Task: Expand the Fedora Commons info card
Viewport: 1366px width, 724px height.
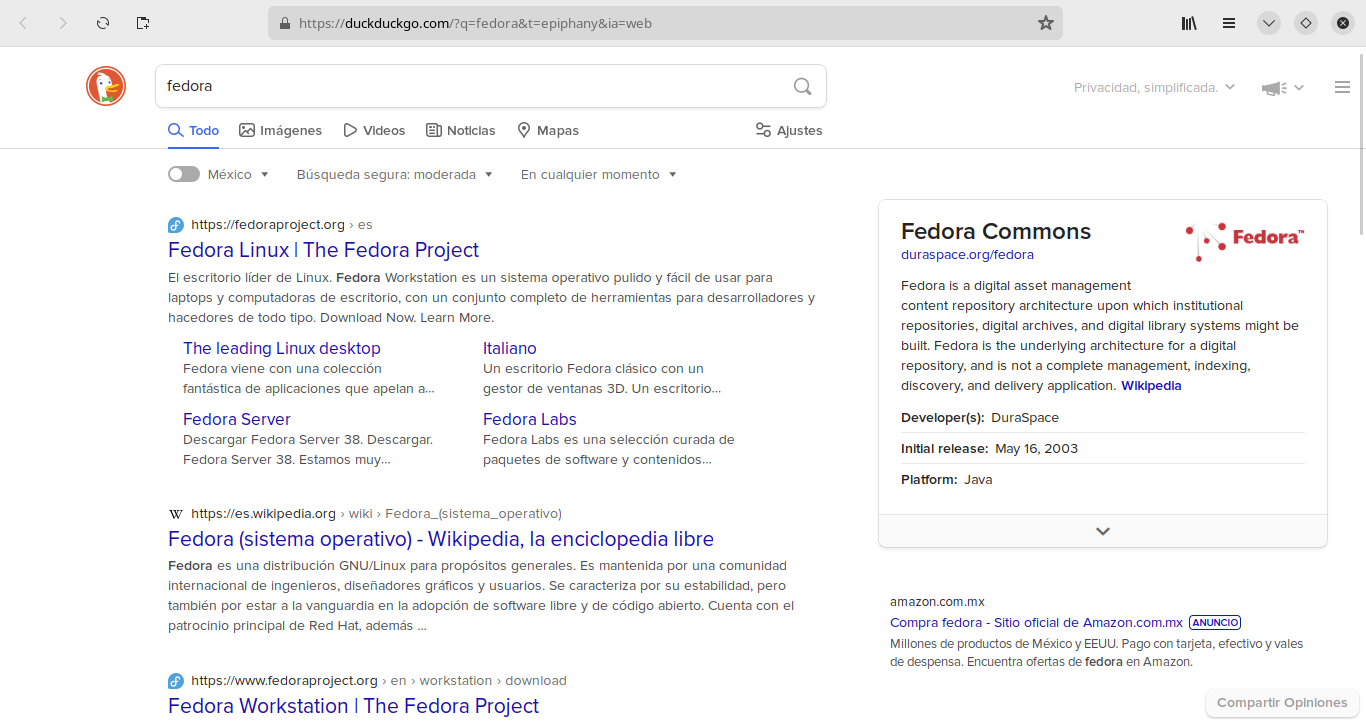Action: click(x=1103, y=531)
